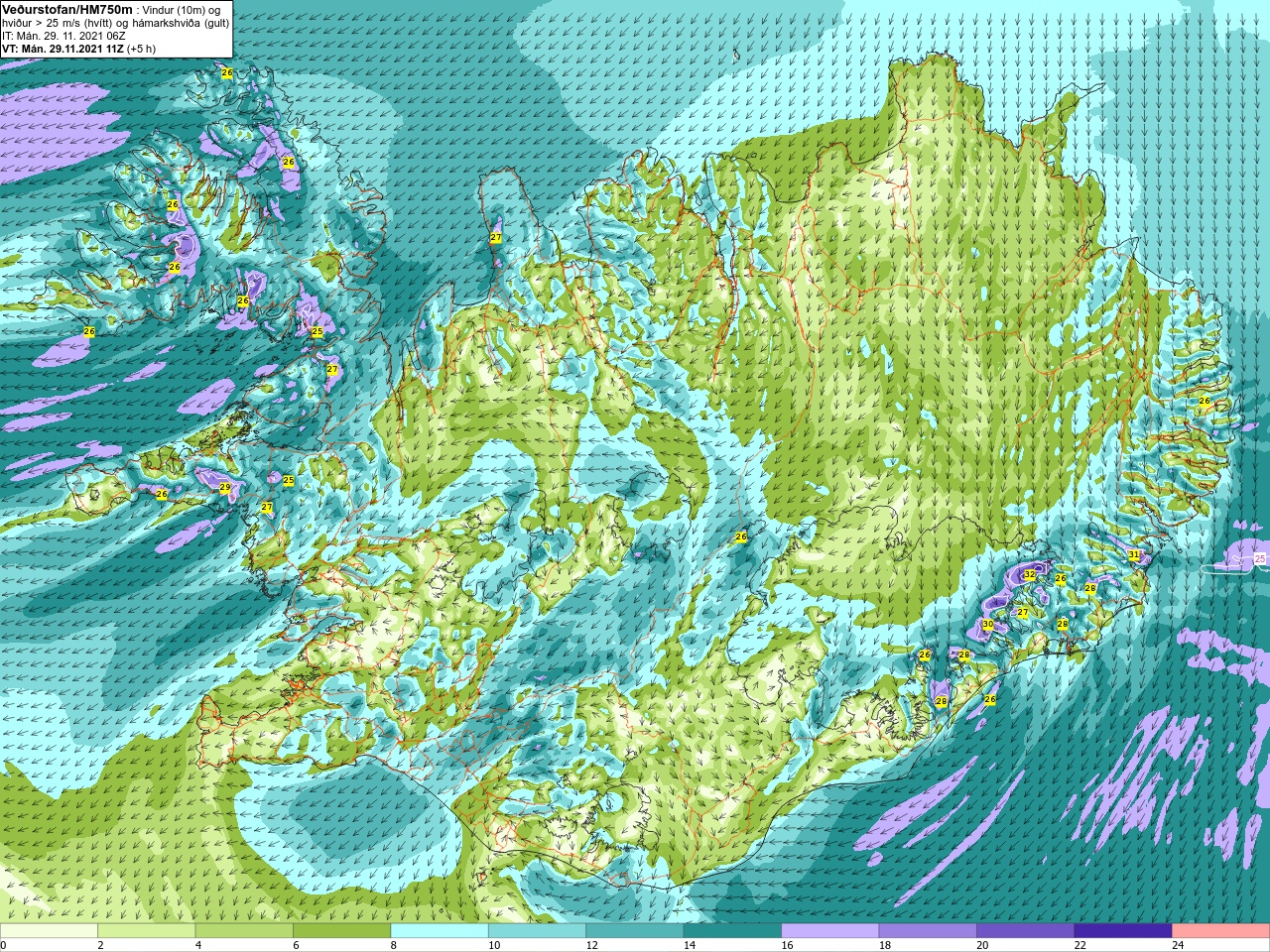Click the yellow 32 gust label
This screenshot has height=952, width=1270.
coord(1030,575)
